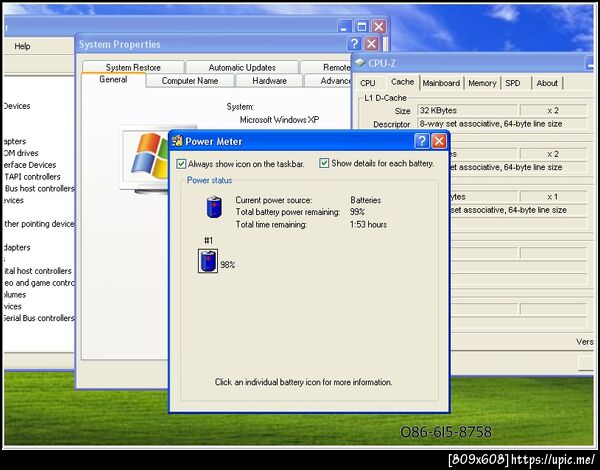
Task: Click the background window's maximize button
Action: tap(362, 27)
